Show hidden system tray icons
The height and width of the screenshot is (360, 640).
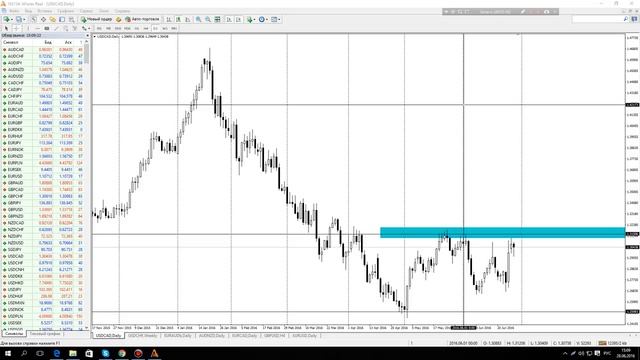tap(565, 353)
